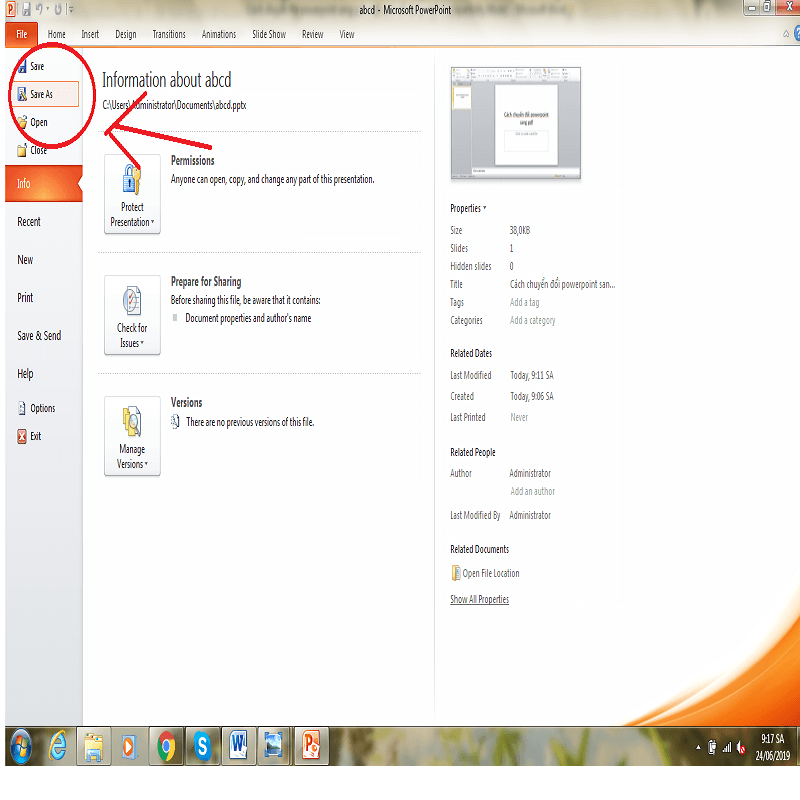Expand the Protect Presentation dropdown
The width and height of the screenshot is (800, 800).
point(132,194)
